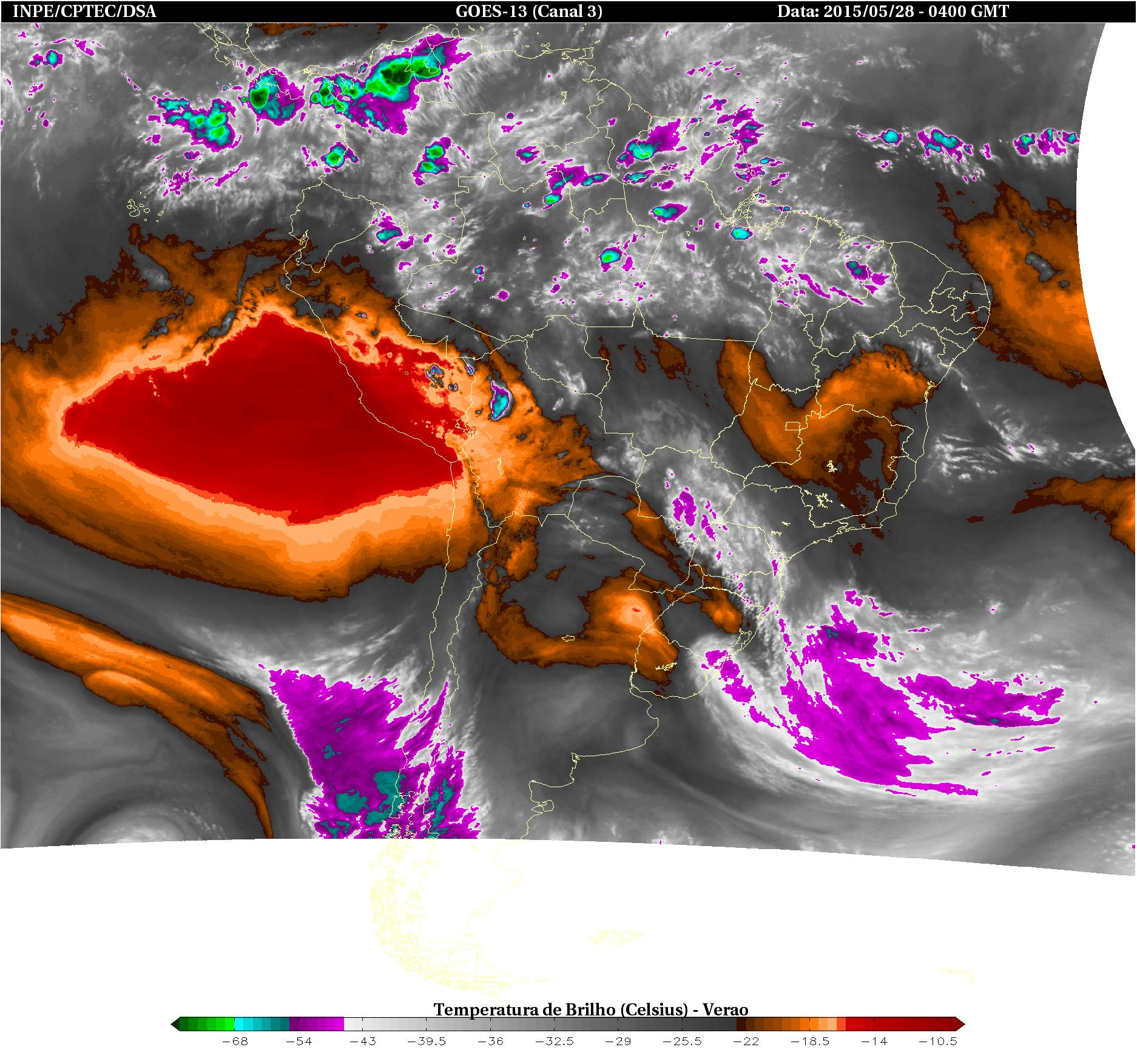Click the green segment of the color bar

[207, 1025]
